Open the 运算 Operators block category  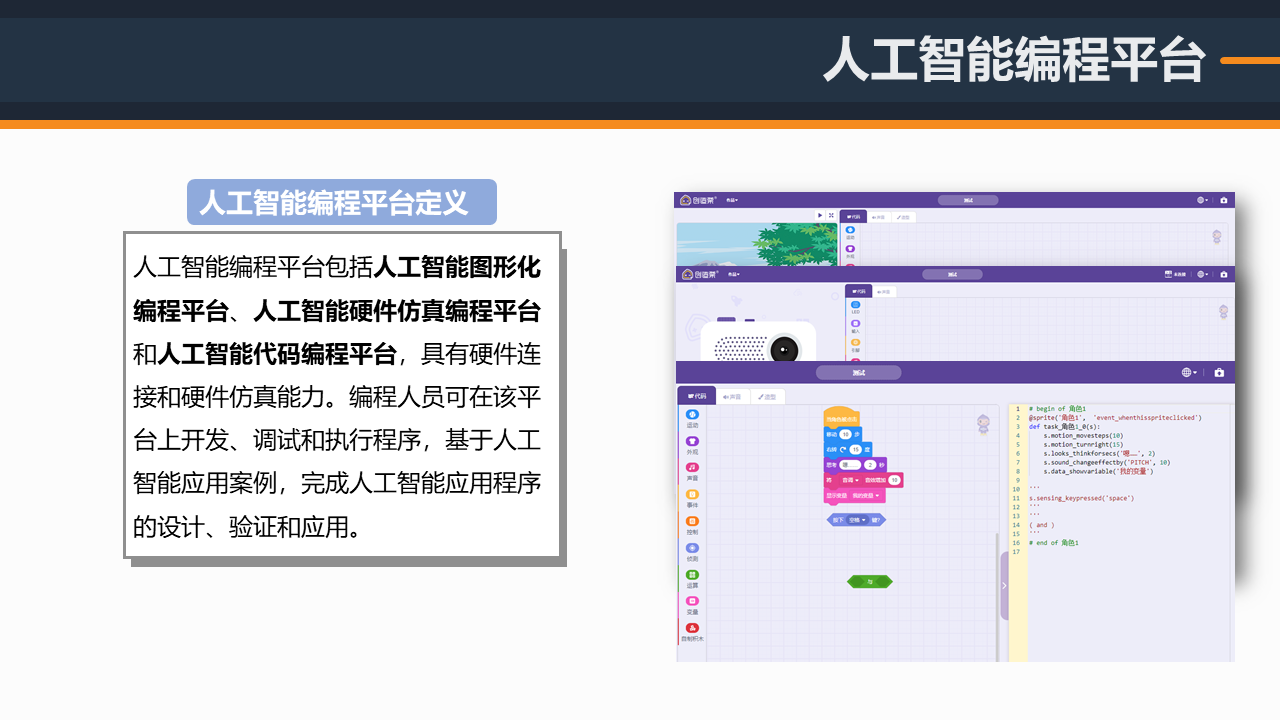pyautogui.click(x=692, y=576)
